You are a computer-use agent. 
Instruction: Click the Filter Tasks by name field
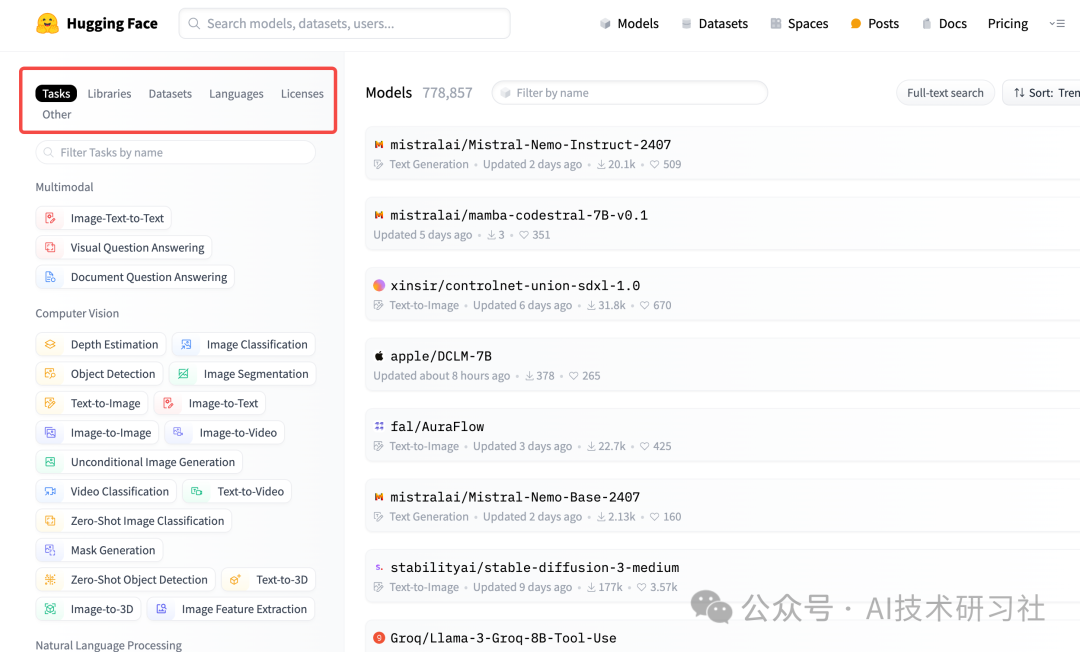176,152
